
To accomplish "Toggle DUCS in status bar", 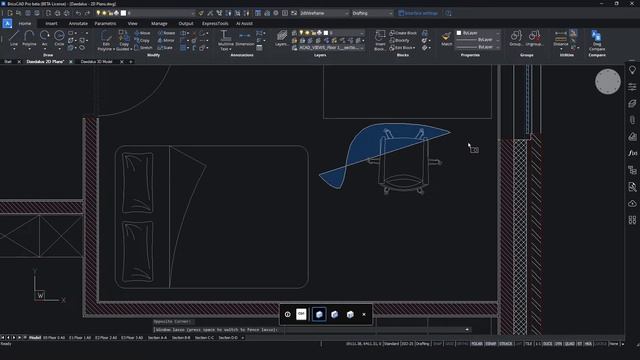I will click(547, 344).
